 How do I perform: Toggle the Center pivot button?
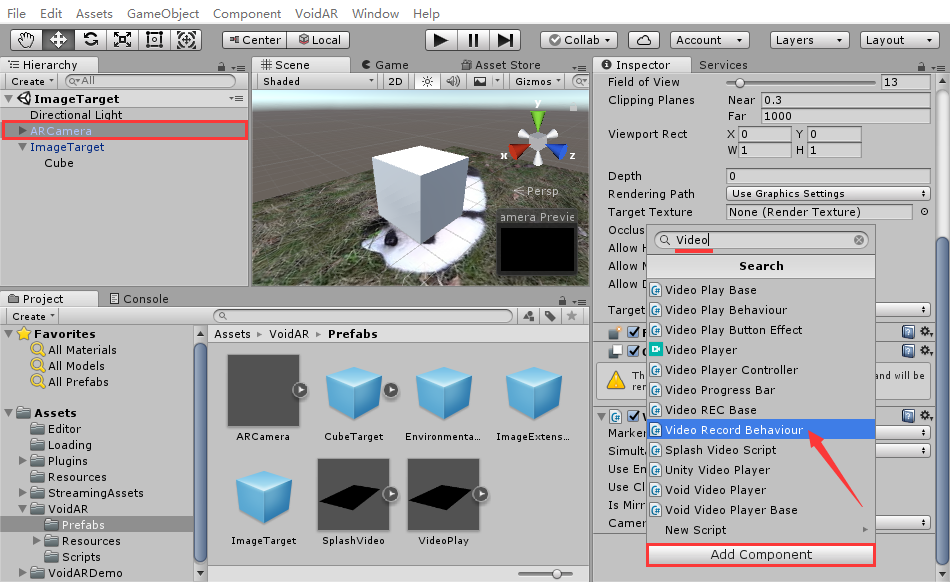pyautogui.click(x=255, y=40)
